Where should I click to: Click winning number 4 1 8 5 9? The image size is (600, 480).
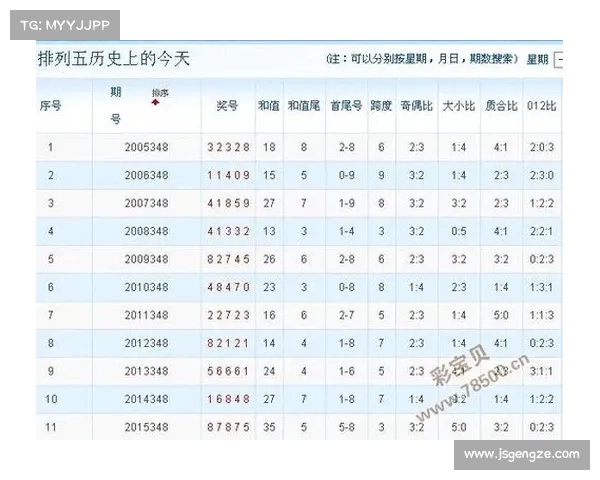[228, 203]
